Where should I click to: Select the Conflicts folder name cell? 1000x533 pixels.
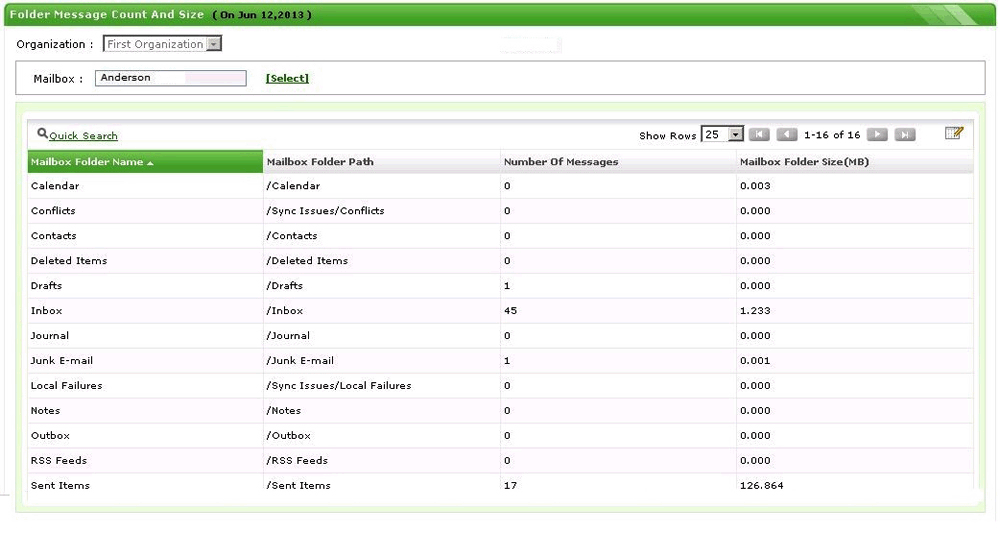[x=145, y=211]
